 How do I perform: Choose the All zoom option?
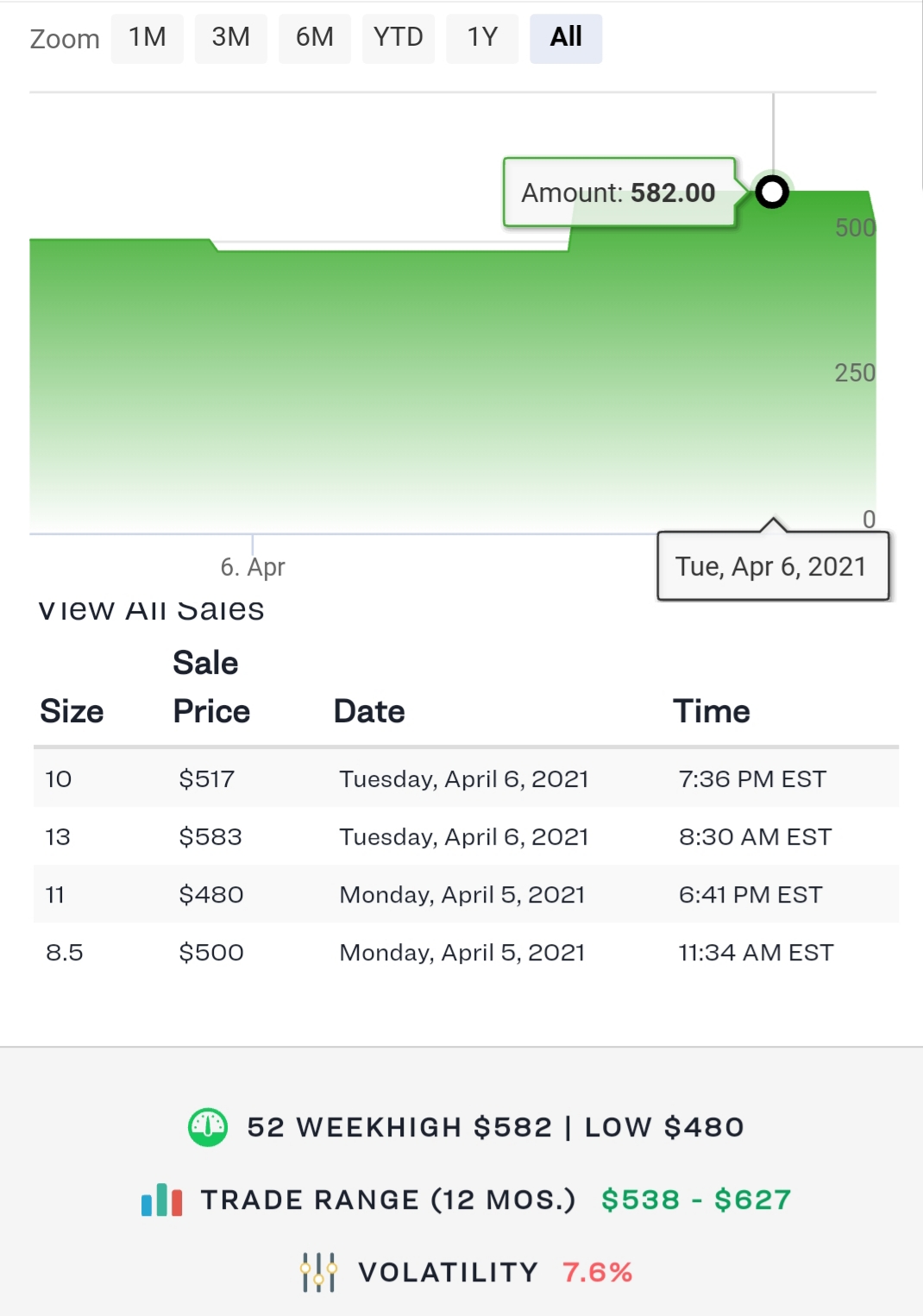point(566,38)
